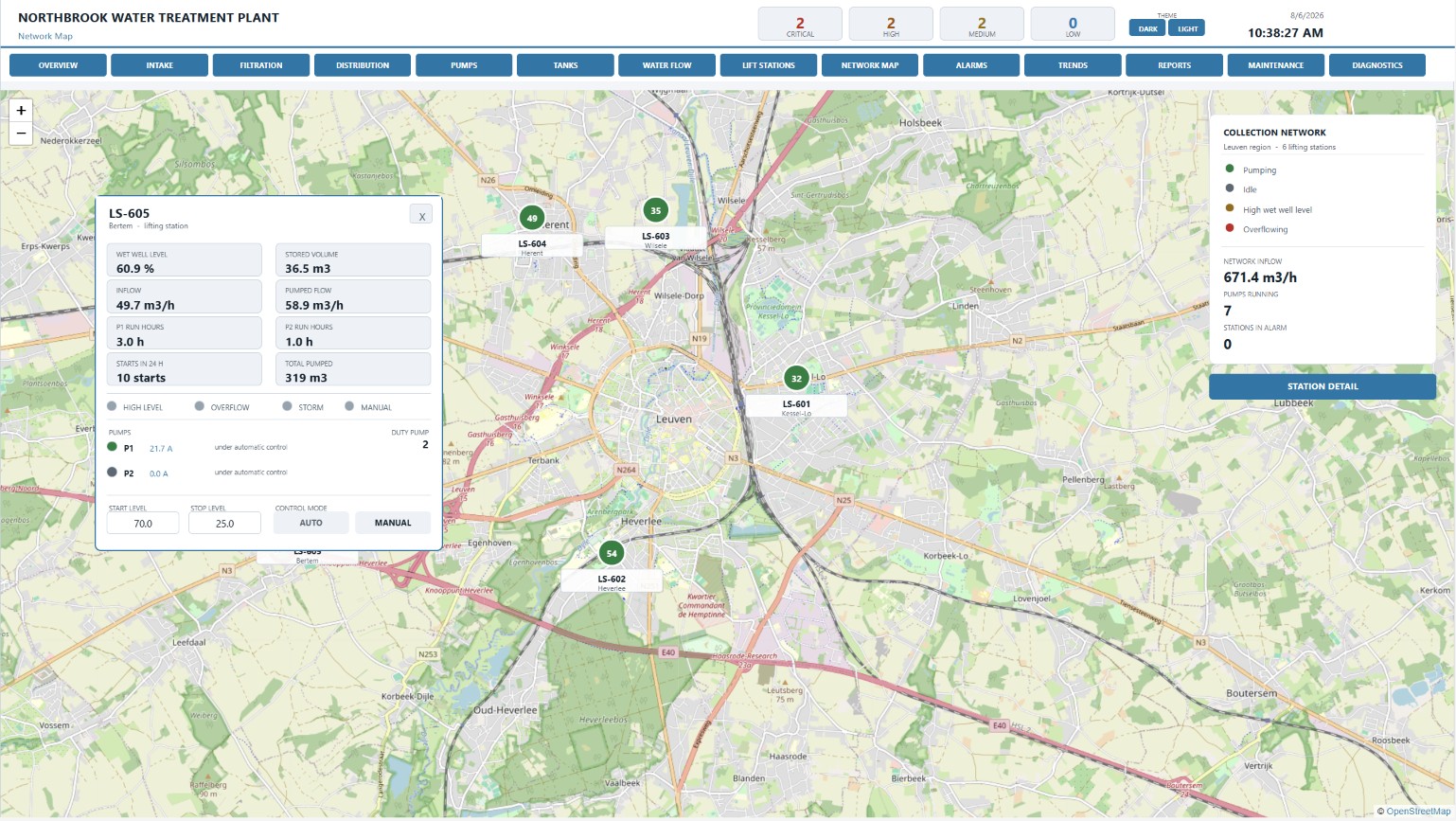This screenshot has width=1456, height=821.
Task: Zoom out on the map
Action: [21, 134]
